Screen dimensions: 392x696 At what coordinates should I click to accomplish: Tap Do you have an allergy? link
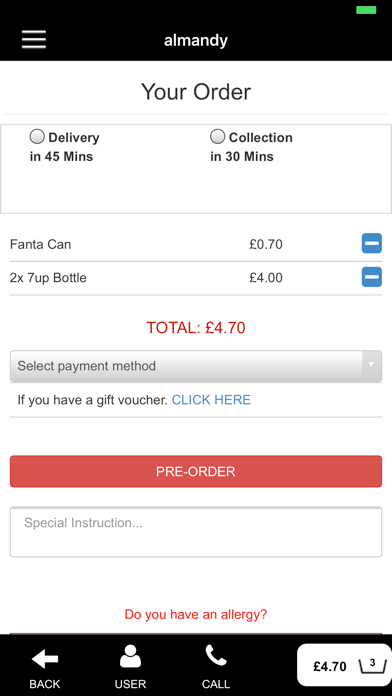click(196, 615)
